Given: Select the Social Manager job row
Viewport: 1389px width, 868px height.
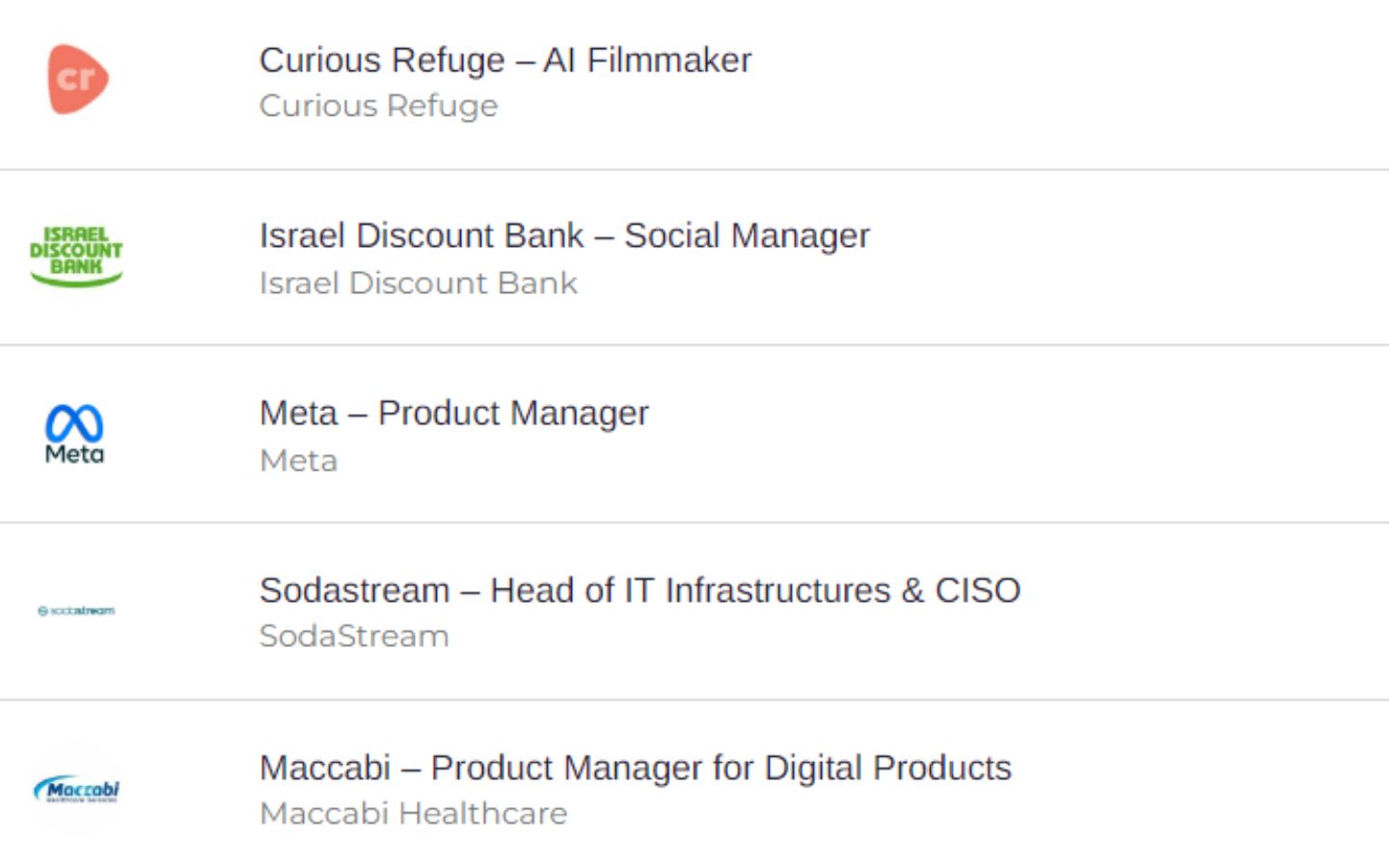Looking at the screenshot, I should click(x=694, y=258).
